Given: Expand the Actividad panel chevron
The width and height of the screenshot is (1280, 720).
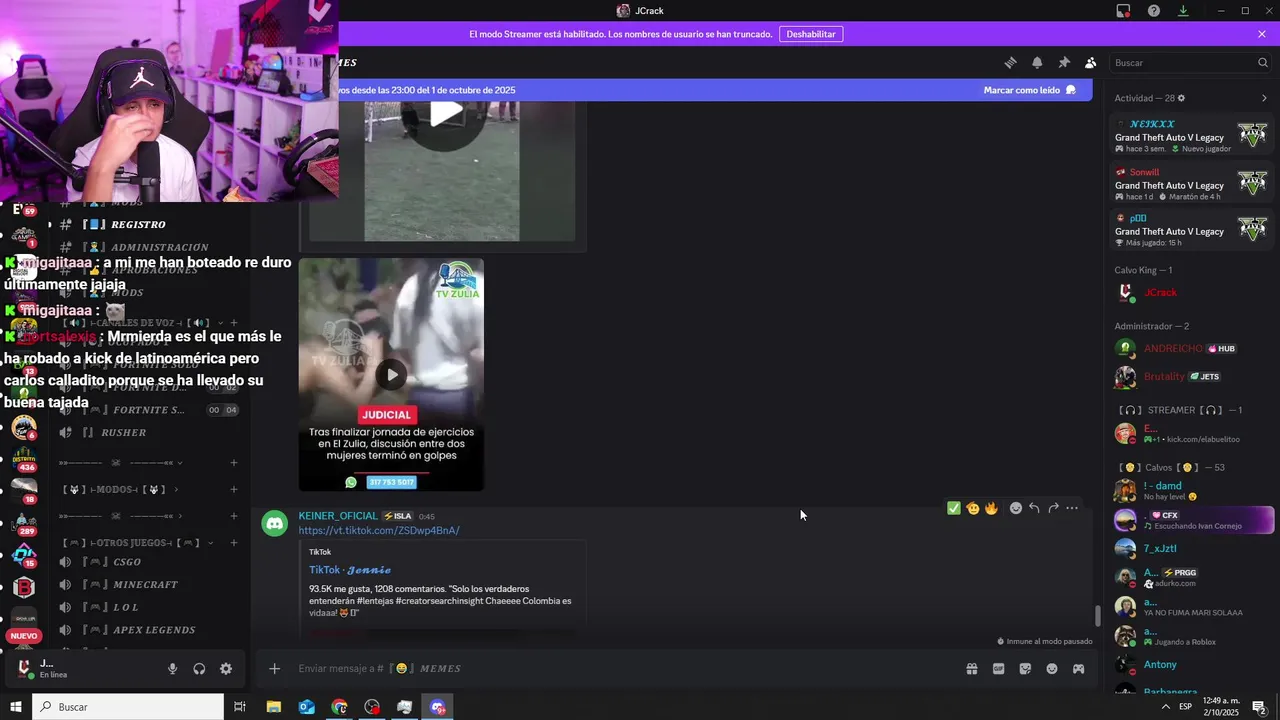Looking at the screenshot, I should click(x=1264, y=98).
